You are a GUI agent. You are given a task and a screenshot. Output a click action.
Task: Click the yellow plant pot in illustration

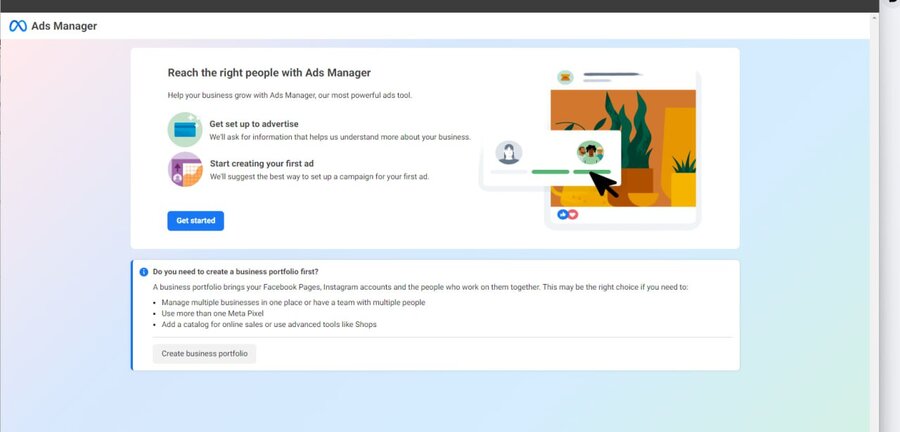coord(683,185)
